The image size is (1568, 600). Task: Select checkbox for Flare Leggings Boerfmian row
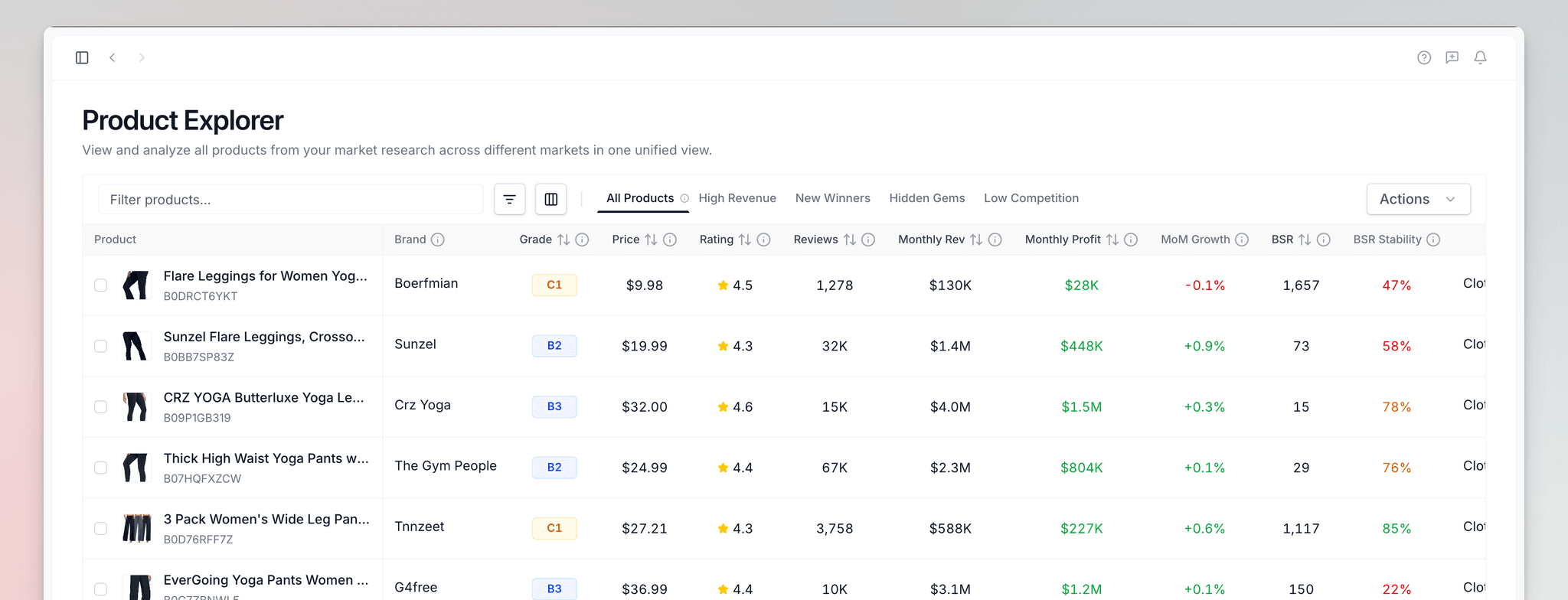100,285
